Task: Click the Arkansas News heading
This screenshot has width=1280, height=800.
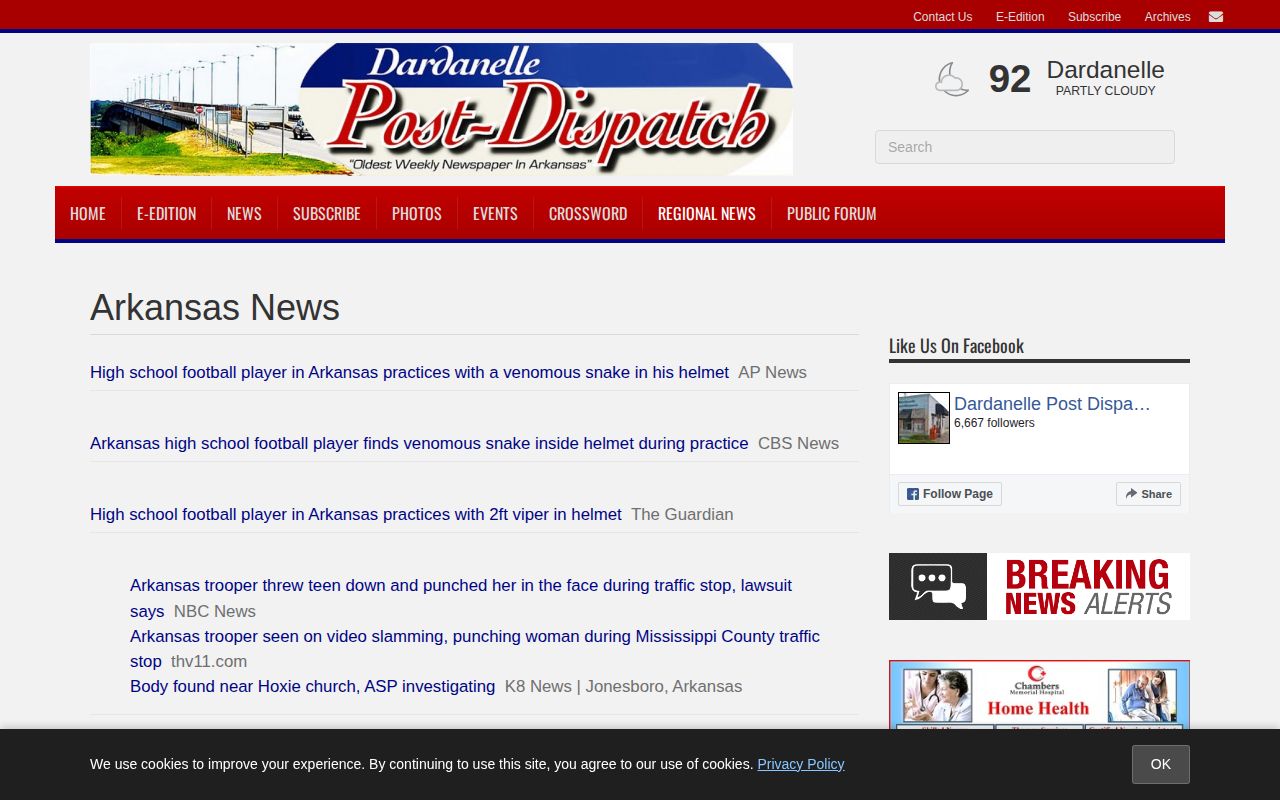Action: (x=215, y=307)
